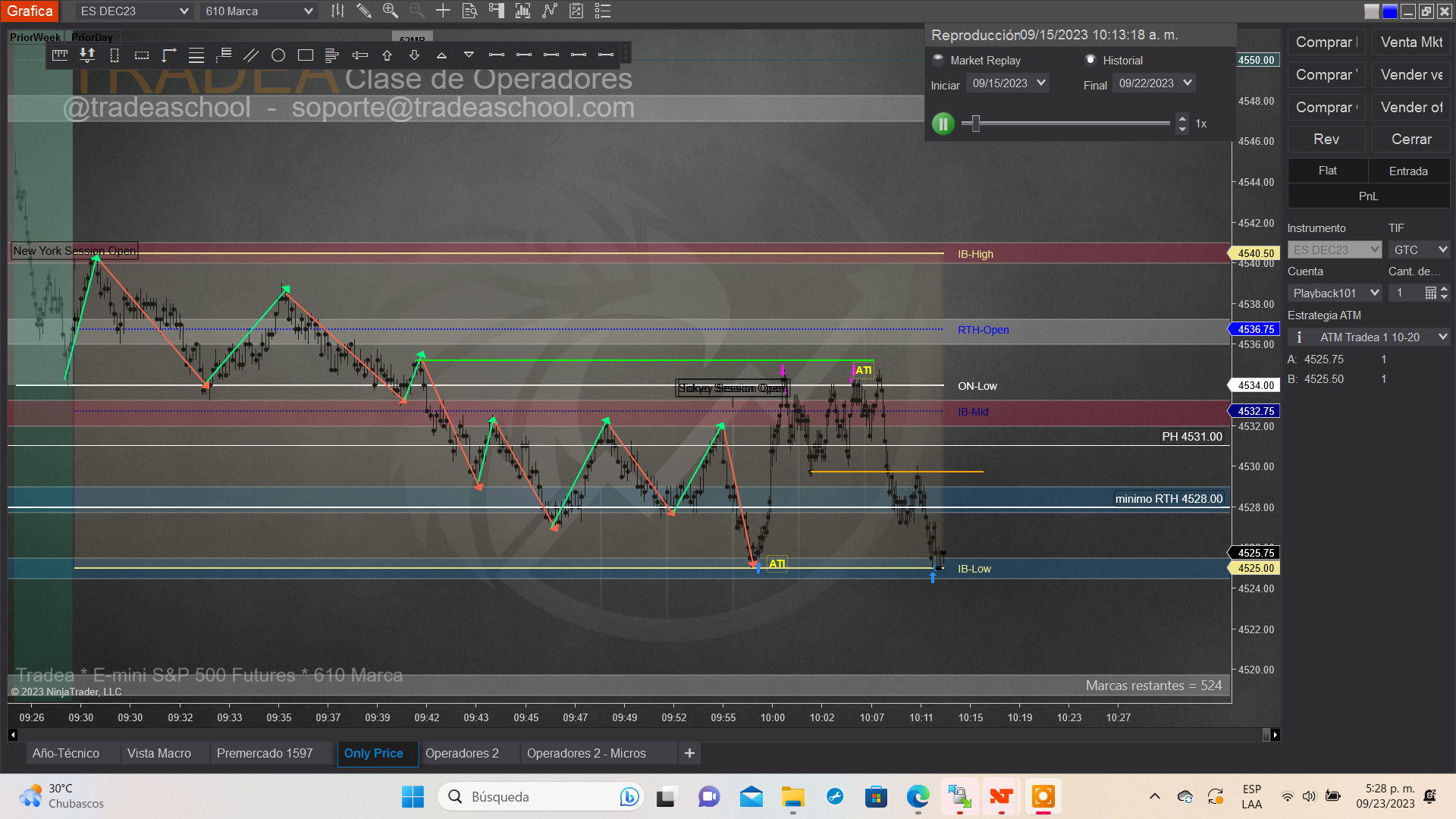
Task: Toggle the PriorDay button
Action: click(x=92, y=37)
